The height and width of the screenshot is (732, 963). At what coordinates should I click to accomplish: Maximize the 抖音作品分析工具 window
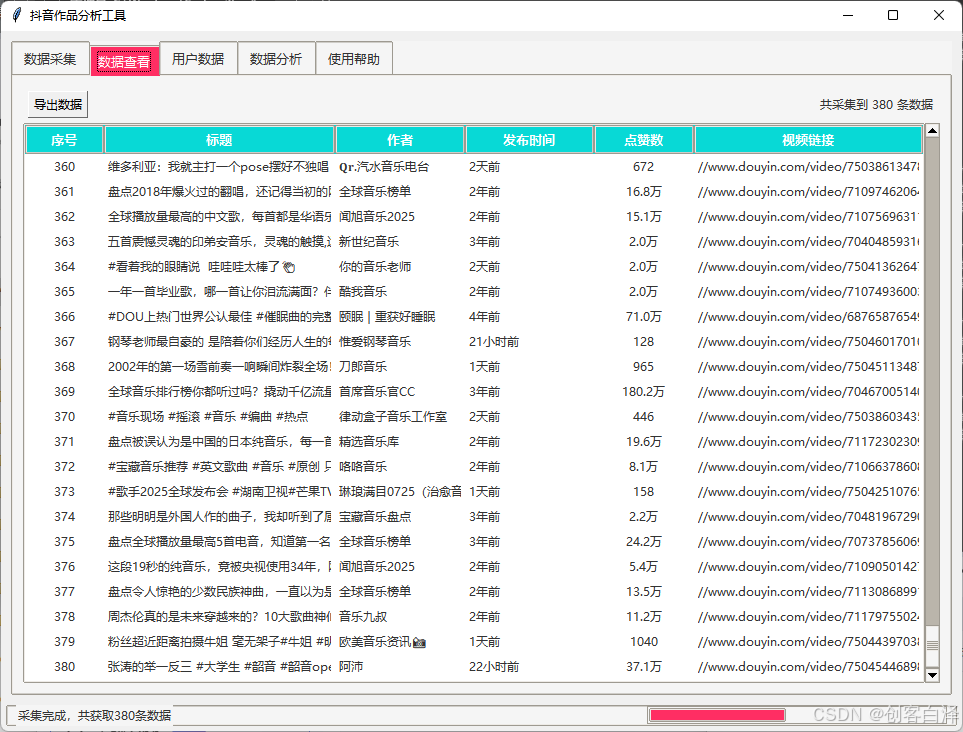pos(894,15)
